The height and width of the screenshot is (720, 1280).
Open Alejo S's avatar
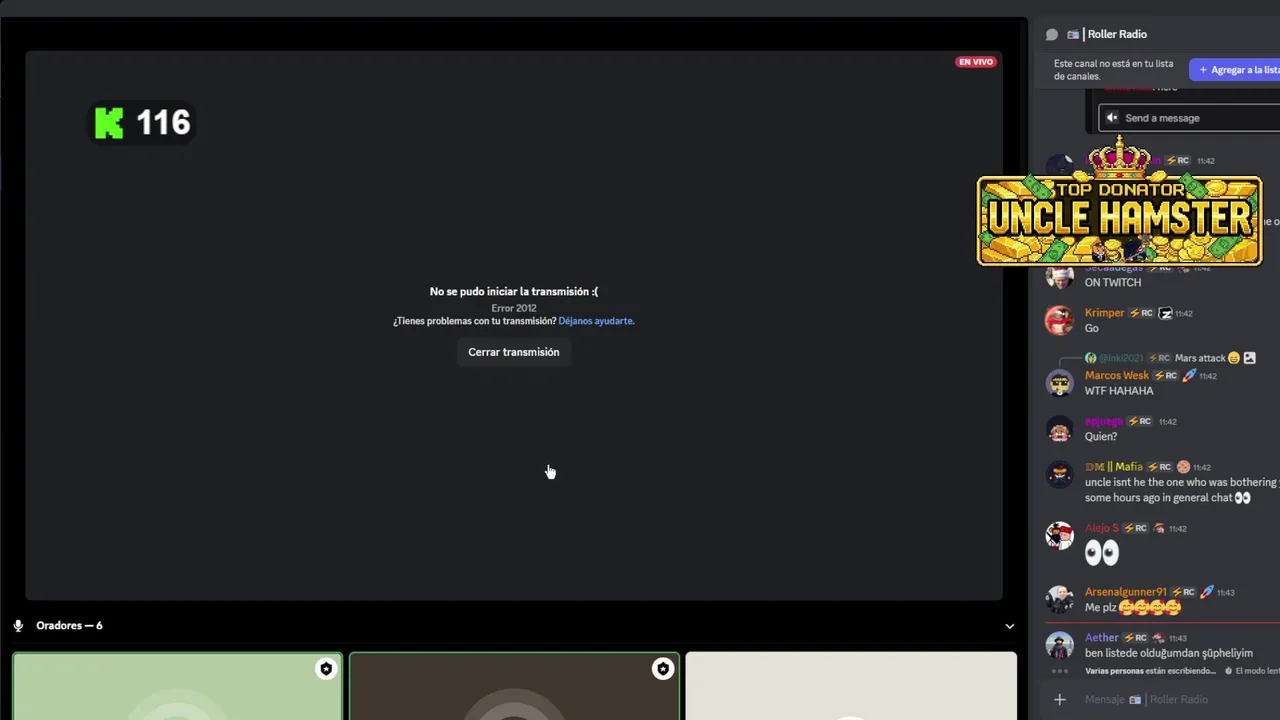[1059, 536]
